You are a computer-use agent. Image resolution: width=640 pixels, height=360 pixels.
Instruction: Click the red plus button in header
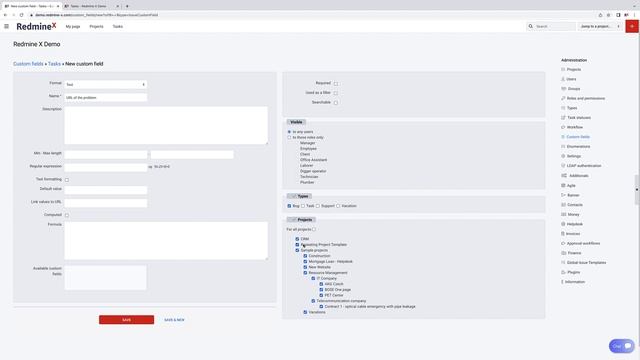click(632, 26)
